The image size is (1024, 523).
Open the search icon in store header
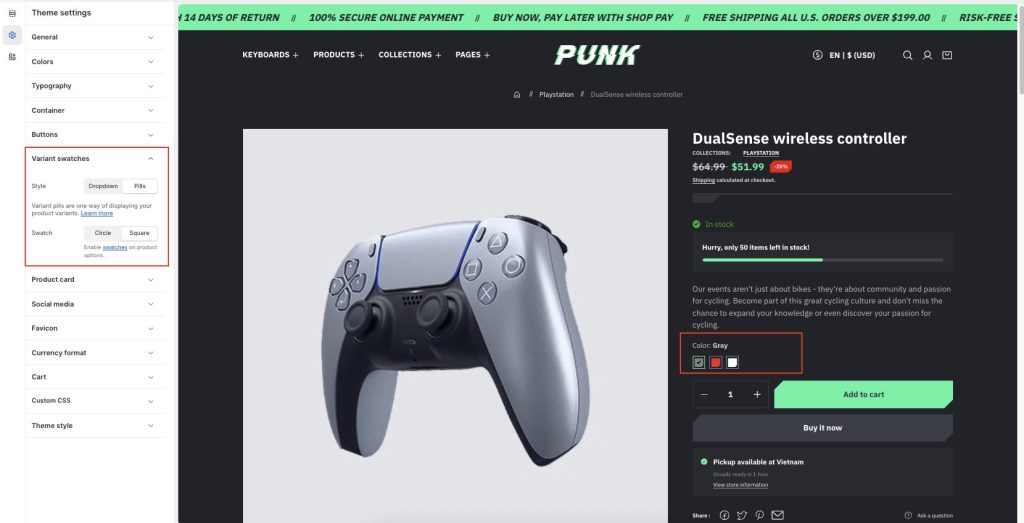(x=907, y=55)
